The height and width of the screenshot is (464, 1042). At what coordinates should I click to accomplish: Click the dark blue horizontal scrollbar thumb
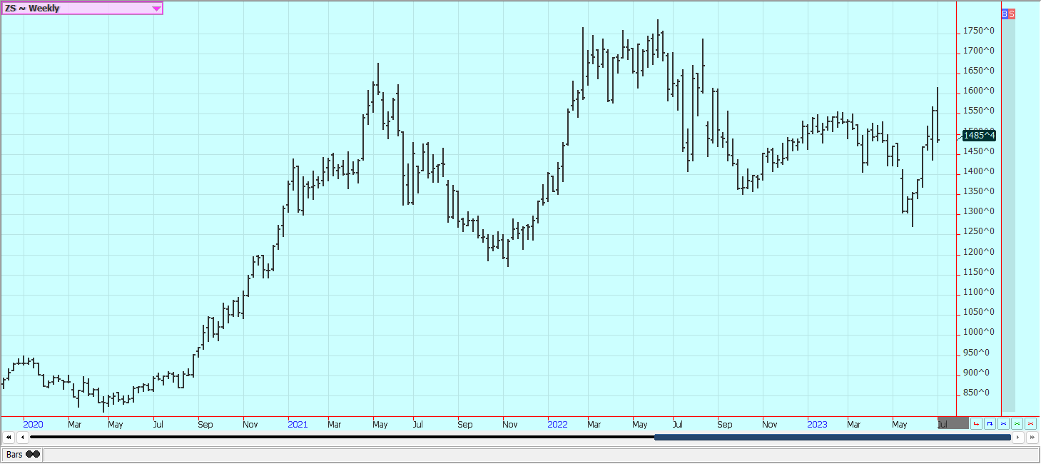(832, 437)
